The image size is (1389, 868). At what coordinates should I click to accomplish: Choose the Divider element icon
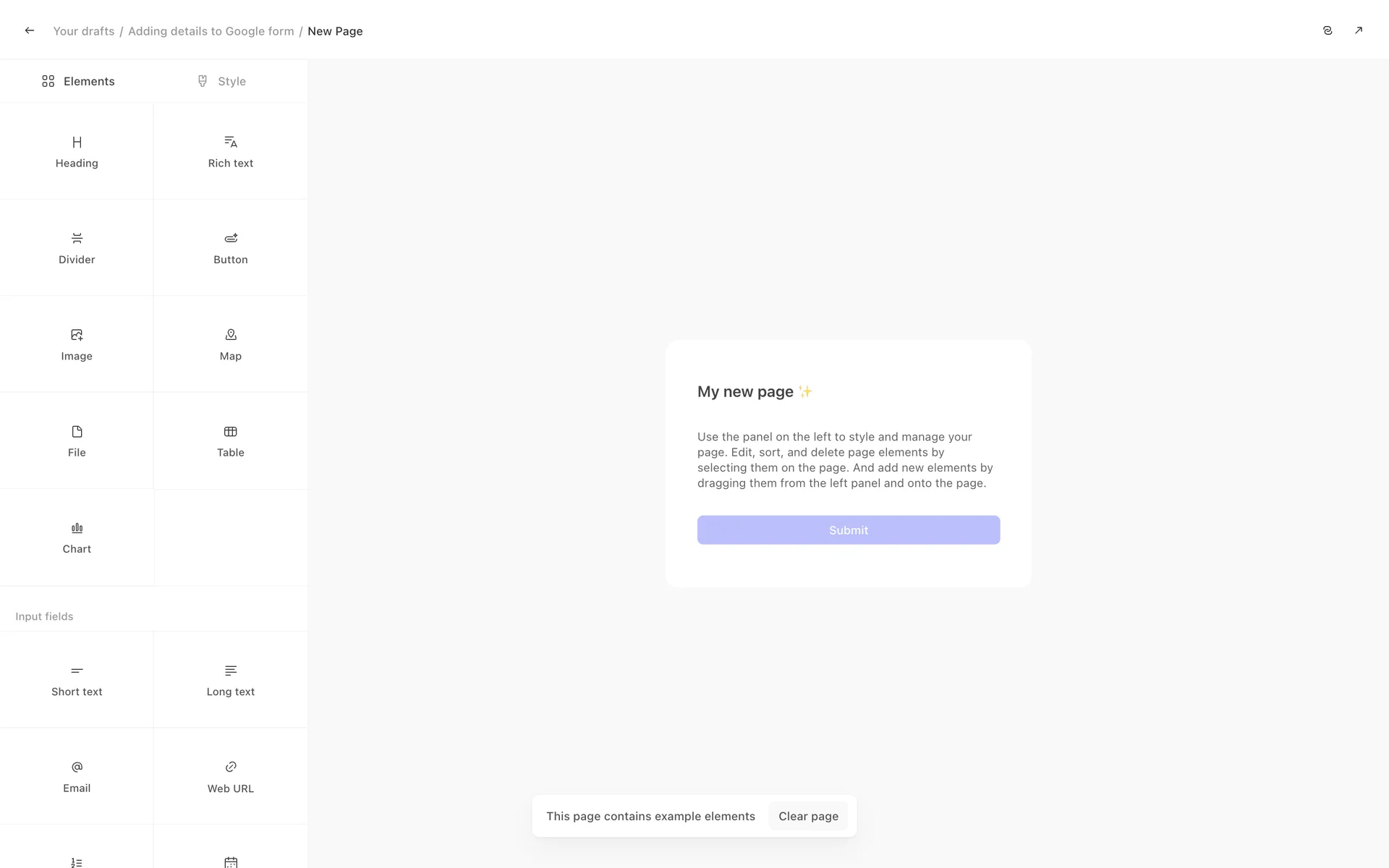click(77, 239)
